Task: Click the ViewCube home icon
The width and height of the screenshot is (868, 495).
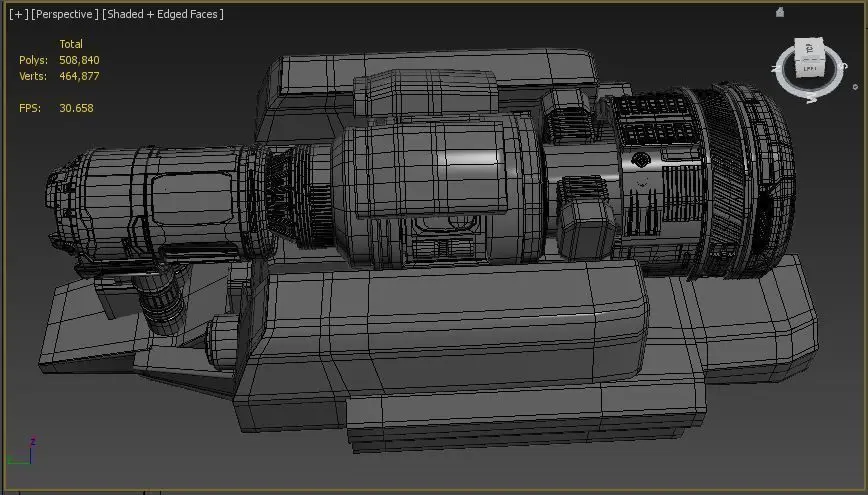Action: (780, 12)
